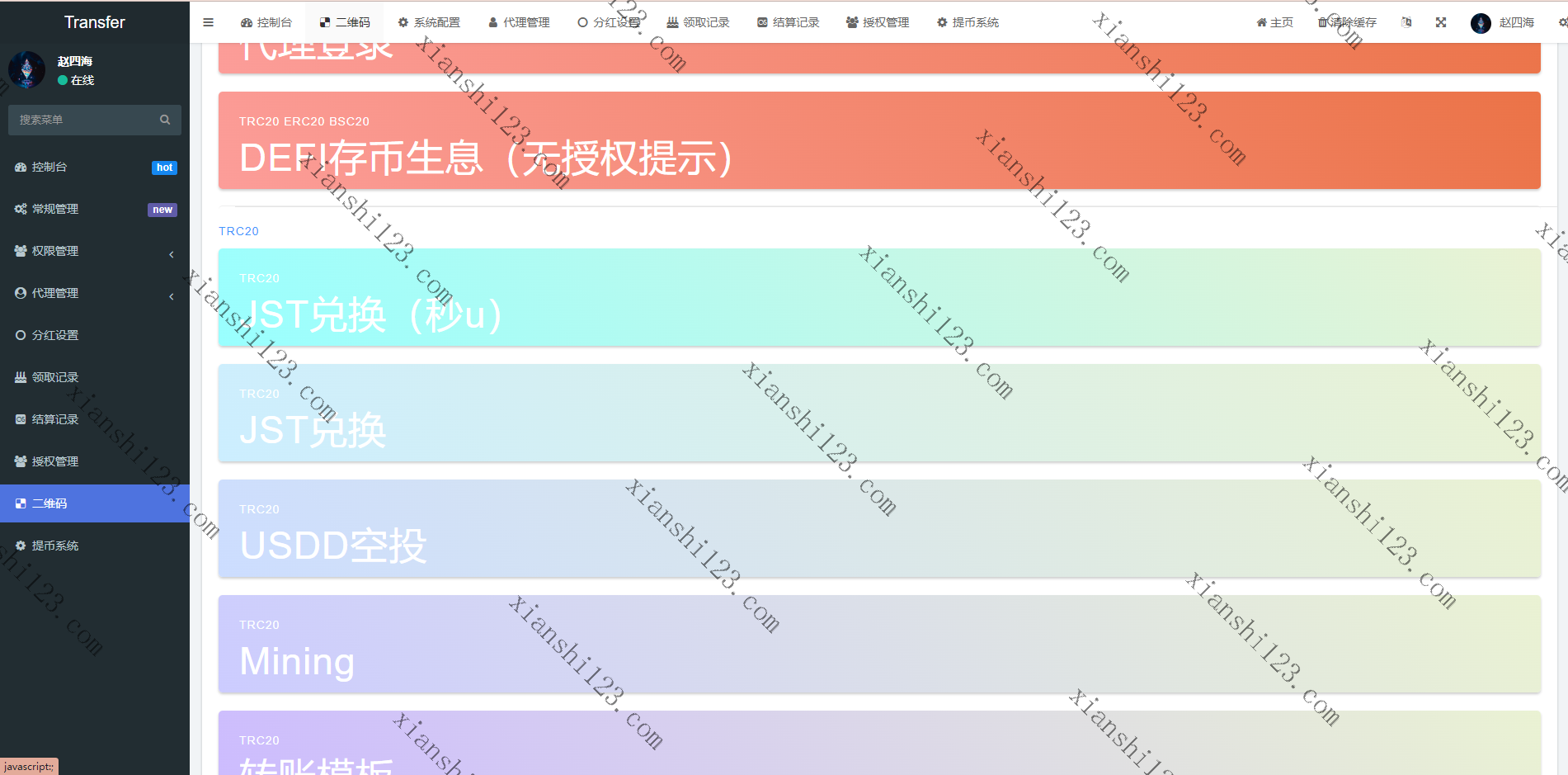Click the gear icon of sidebar 提币系统
This screenshot has height=775, width=1568.
click(x=21, y=546)
